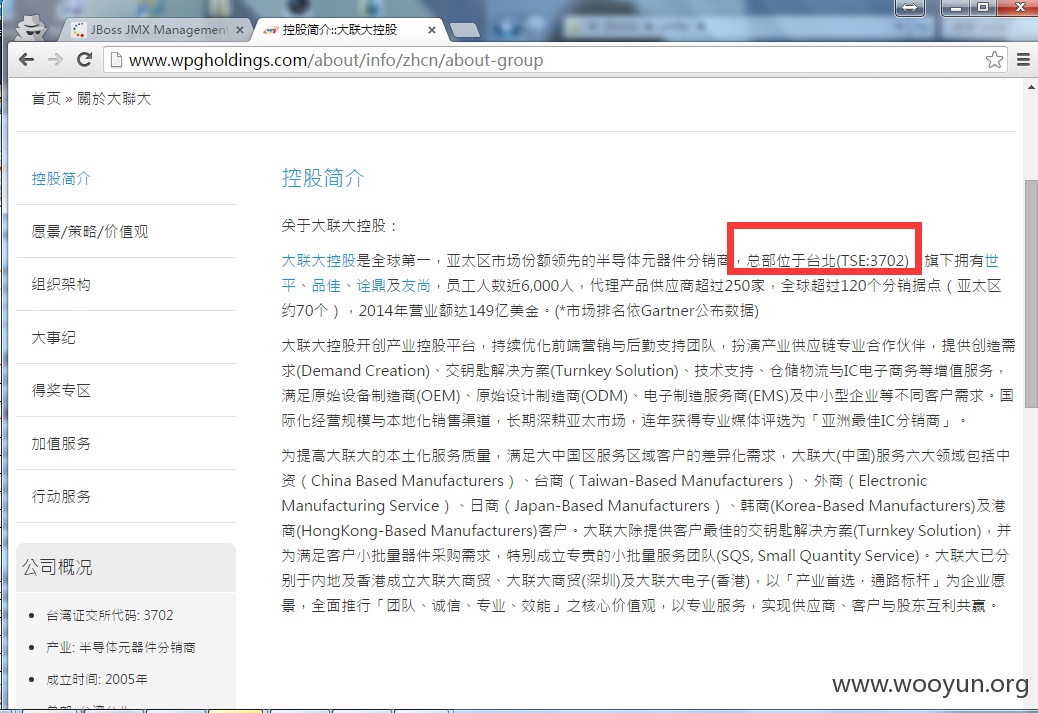Screen dimensions: 1038x713
Task: Click the scrollbar up arrow
Action: pyautogui.click(x=1031, y=87)
